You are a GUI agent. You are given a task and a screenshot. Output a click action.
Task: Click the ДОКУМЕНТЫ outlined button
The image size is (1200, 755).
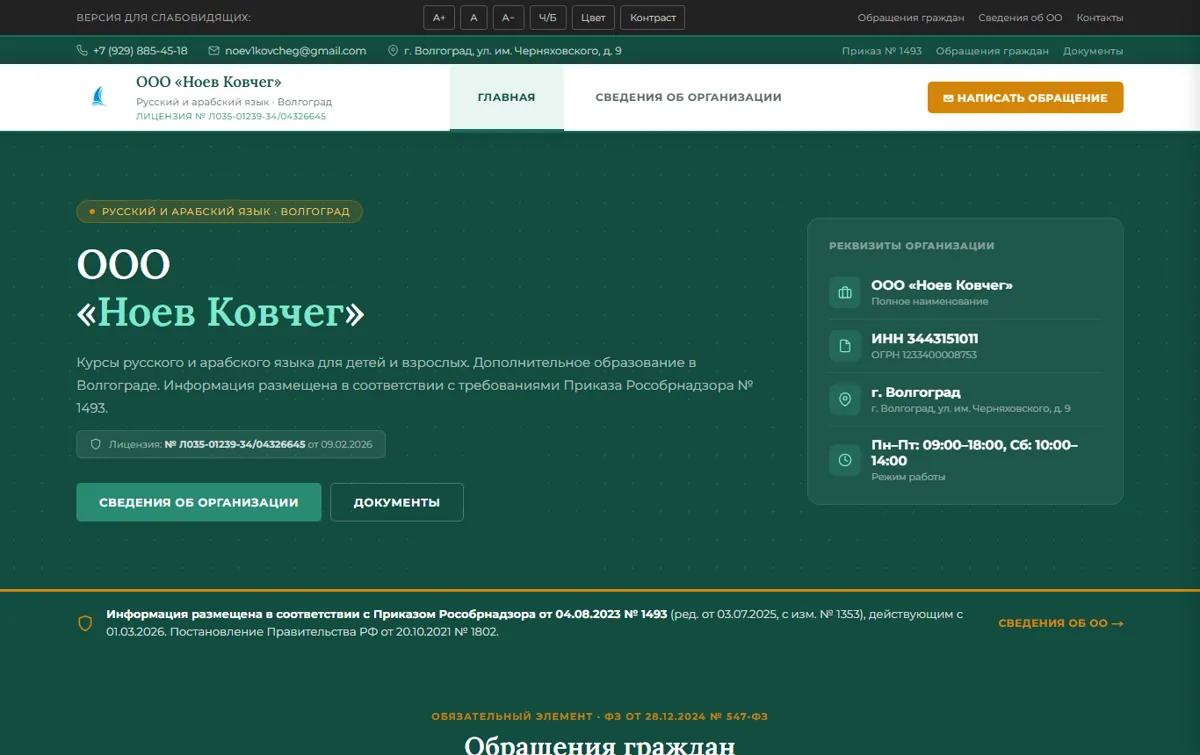tap(397, 502)
